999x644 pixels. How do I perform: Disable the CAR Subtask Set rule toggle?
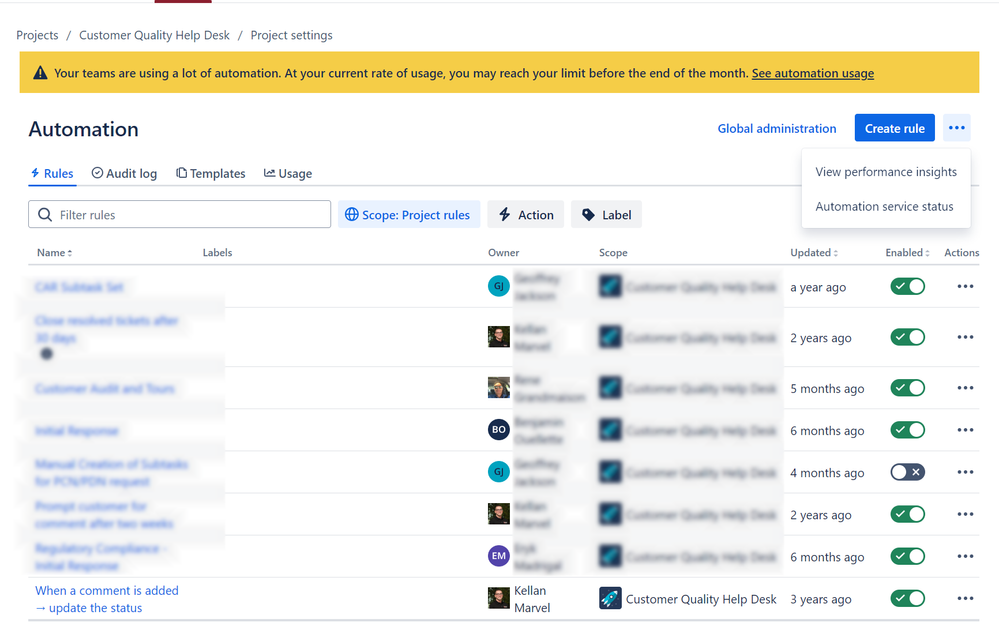(x=908, y=287)
